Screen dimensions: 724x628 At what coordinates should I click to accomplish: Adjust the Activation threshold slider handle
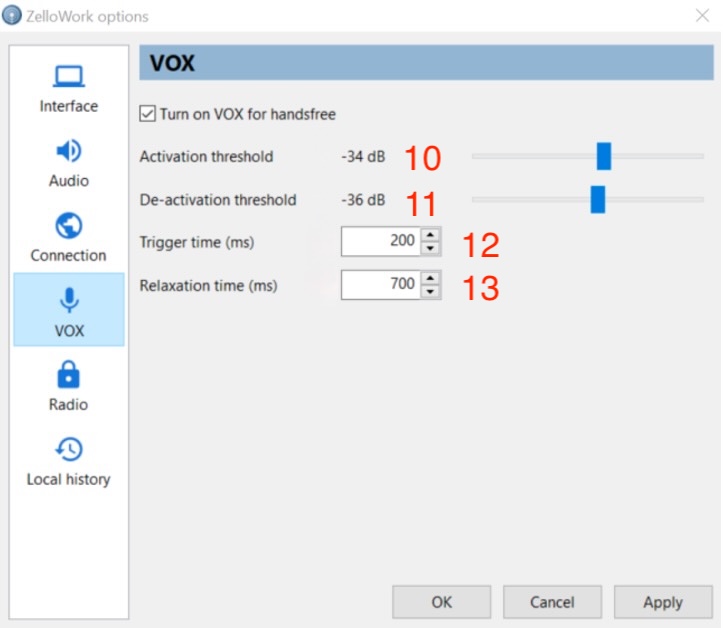point(603,156)
